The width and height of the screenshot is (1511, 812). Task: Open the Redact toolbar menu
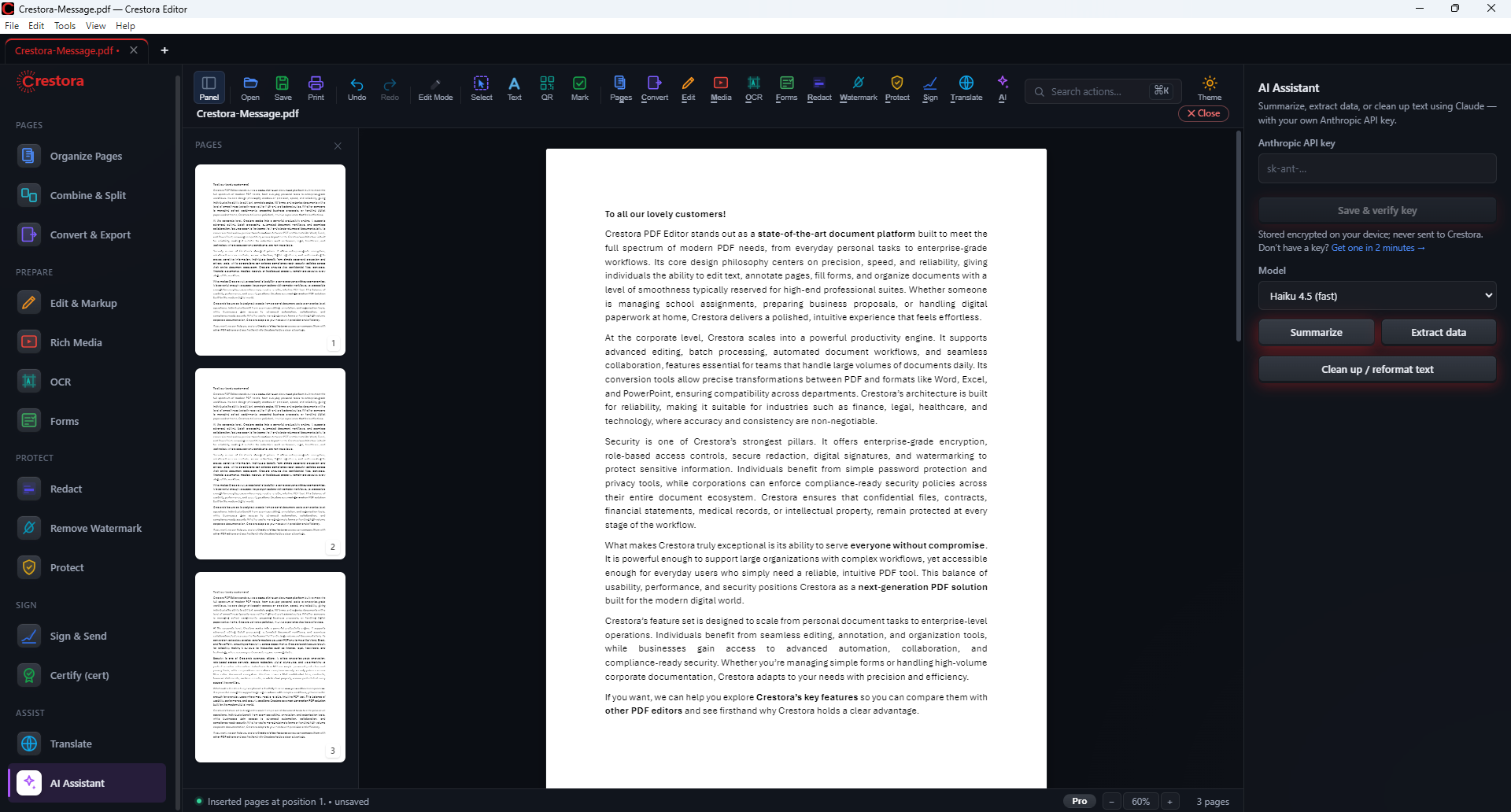click(819, 88)
